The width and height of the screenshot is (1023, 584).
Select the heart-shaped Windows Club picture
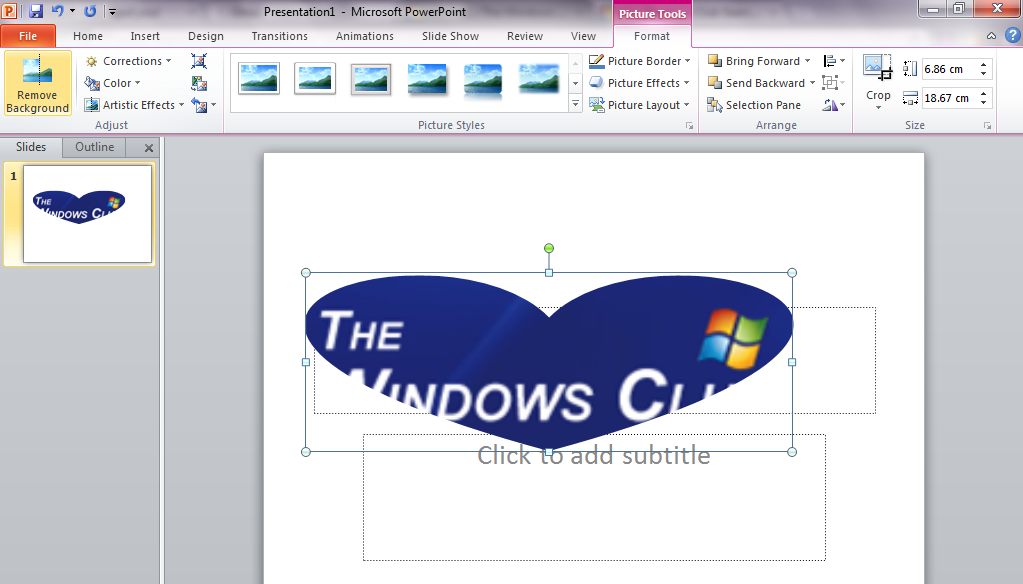coord(549,361)
